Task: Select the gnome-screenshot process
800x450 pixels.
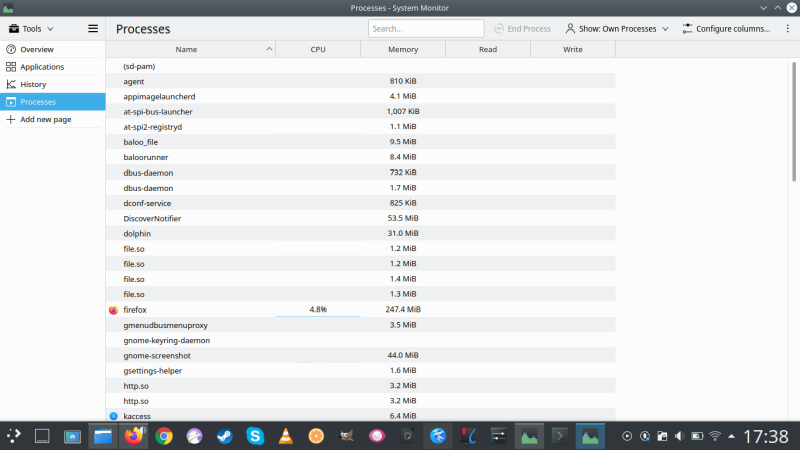Action: (361, 356)
